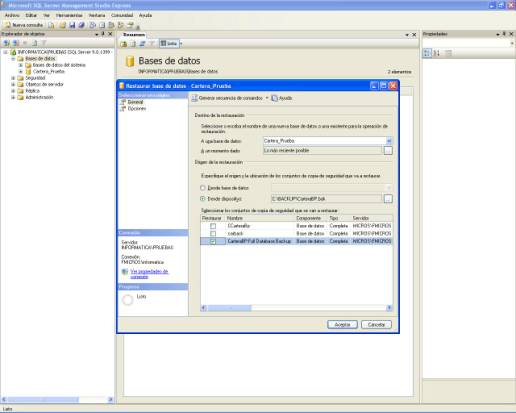
Task: Click the Categorized icon in Propiedades panel
Action: tap(427, 53)
